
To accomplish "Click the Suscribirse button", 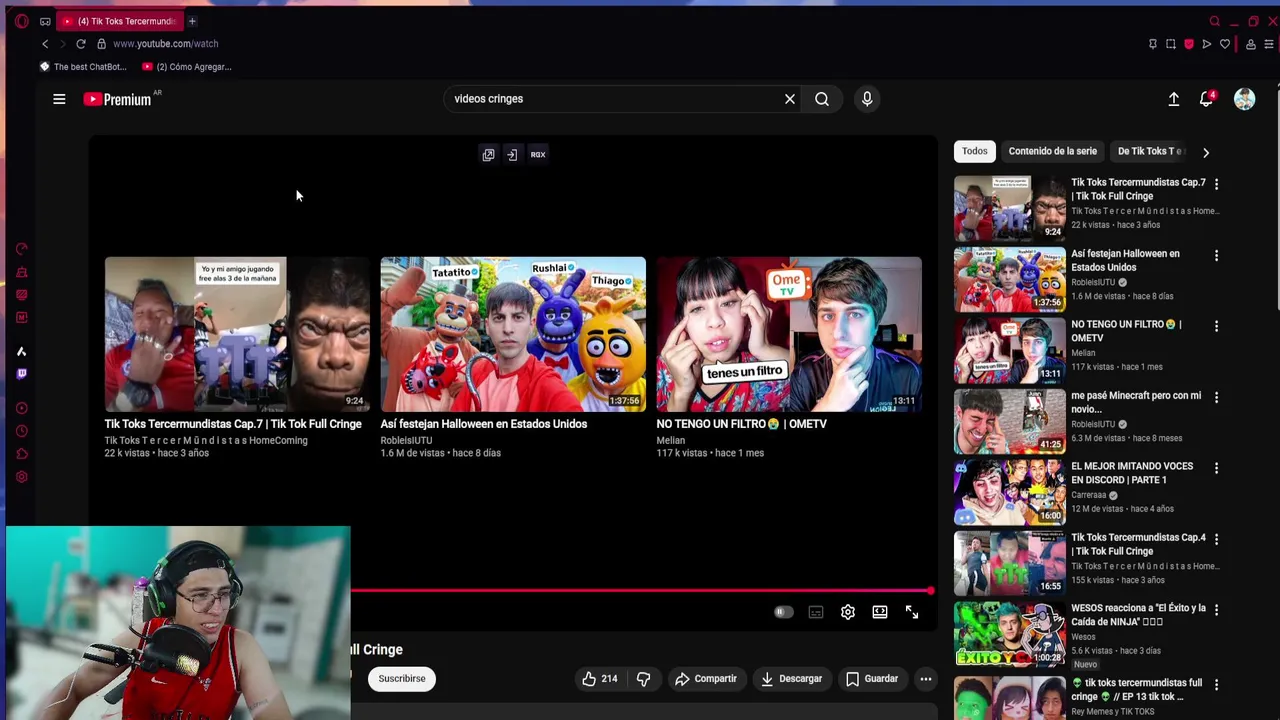I will (402, 679).
